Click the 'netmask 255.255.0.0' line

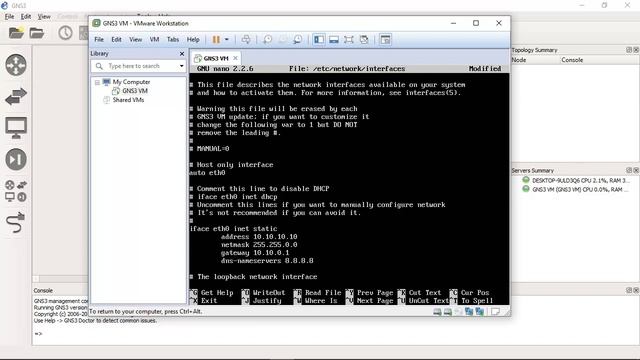point(259,245)
